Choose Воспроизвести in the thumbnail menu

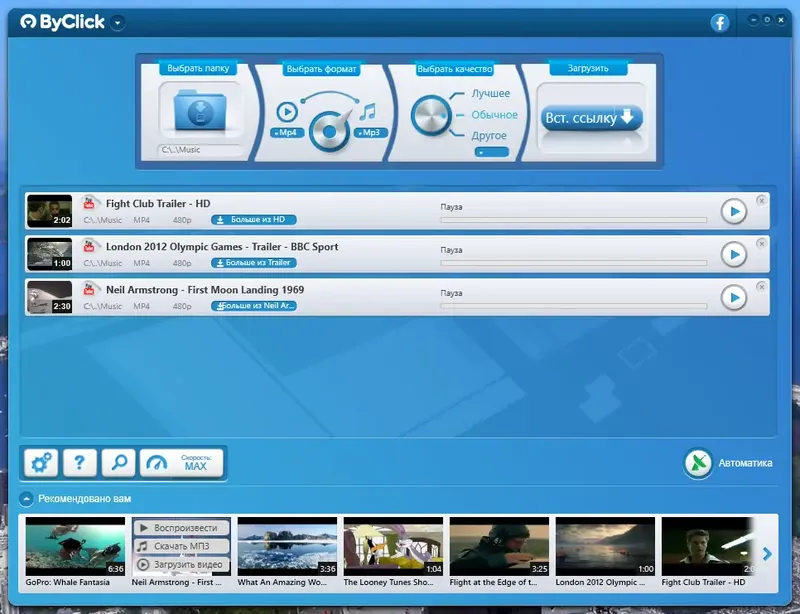click(181, 528)
